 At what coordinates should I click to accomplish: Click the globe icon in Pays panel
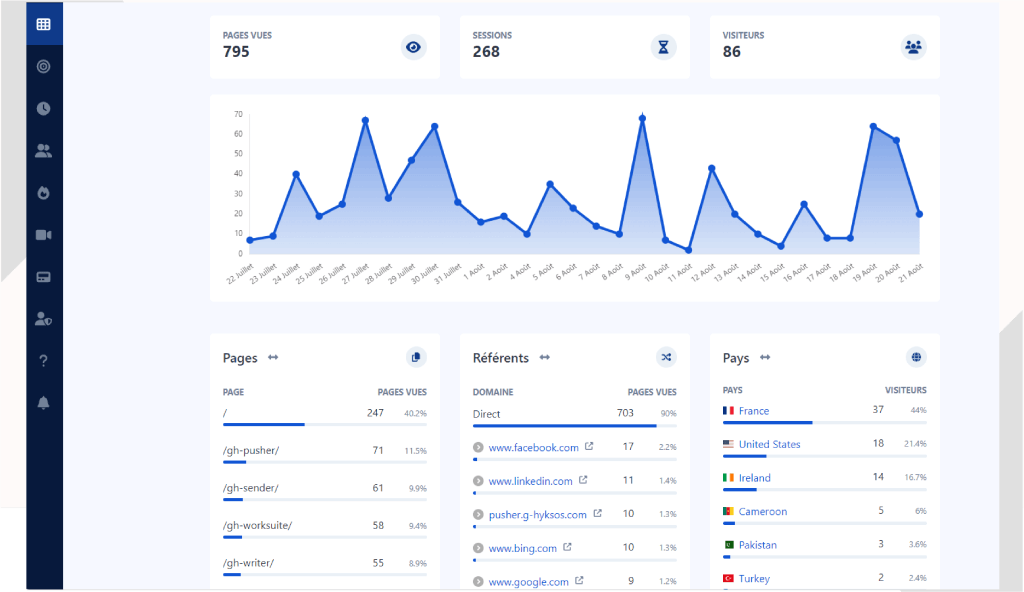(916, 357)
